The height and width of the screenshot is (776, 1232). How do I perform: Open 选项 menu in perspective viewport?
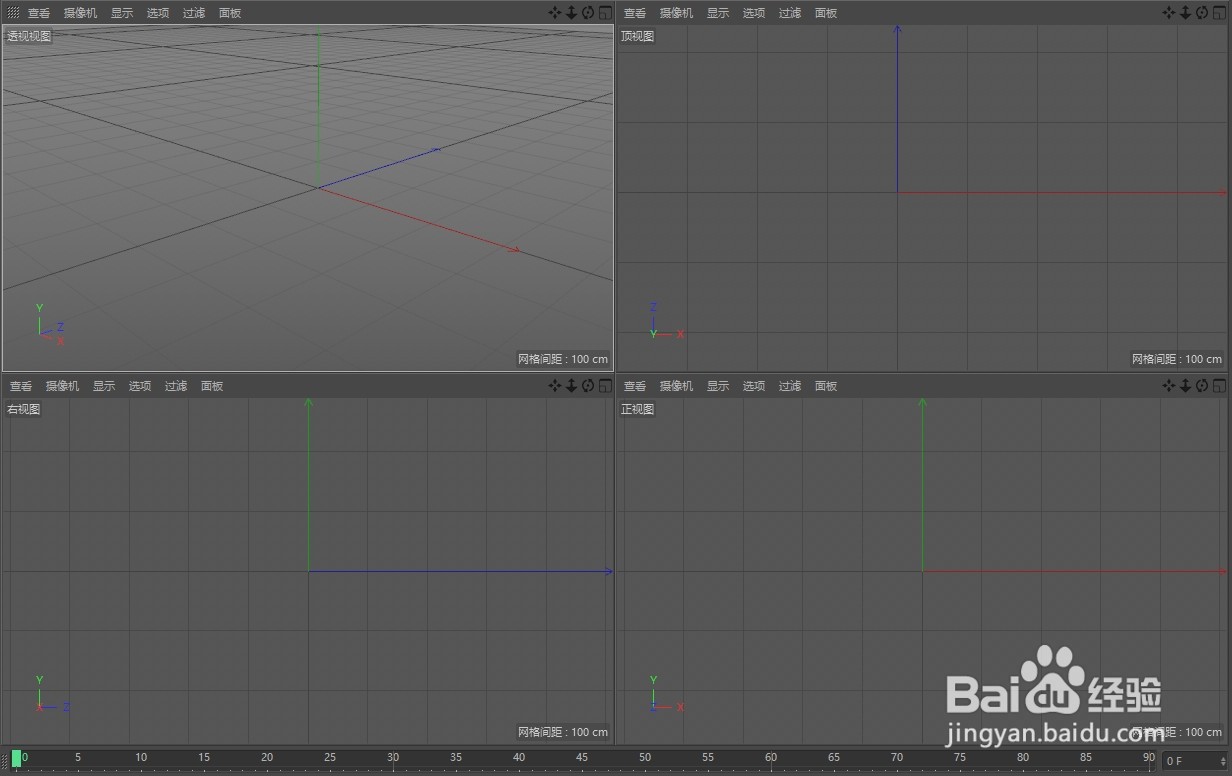click(x=158, y=13)
